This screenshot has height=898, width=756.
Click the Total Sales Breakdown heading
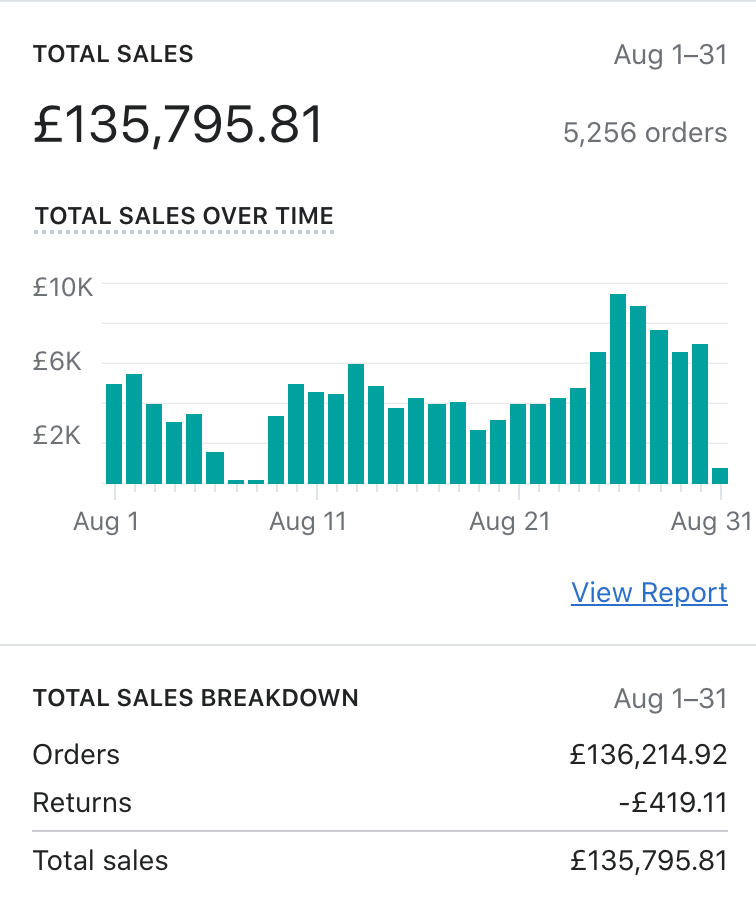point(195,698)
